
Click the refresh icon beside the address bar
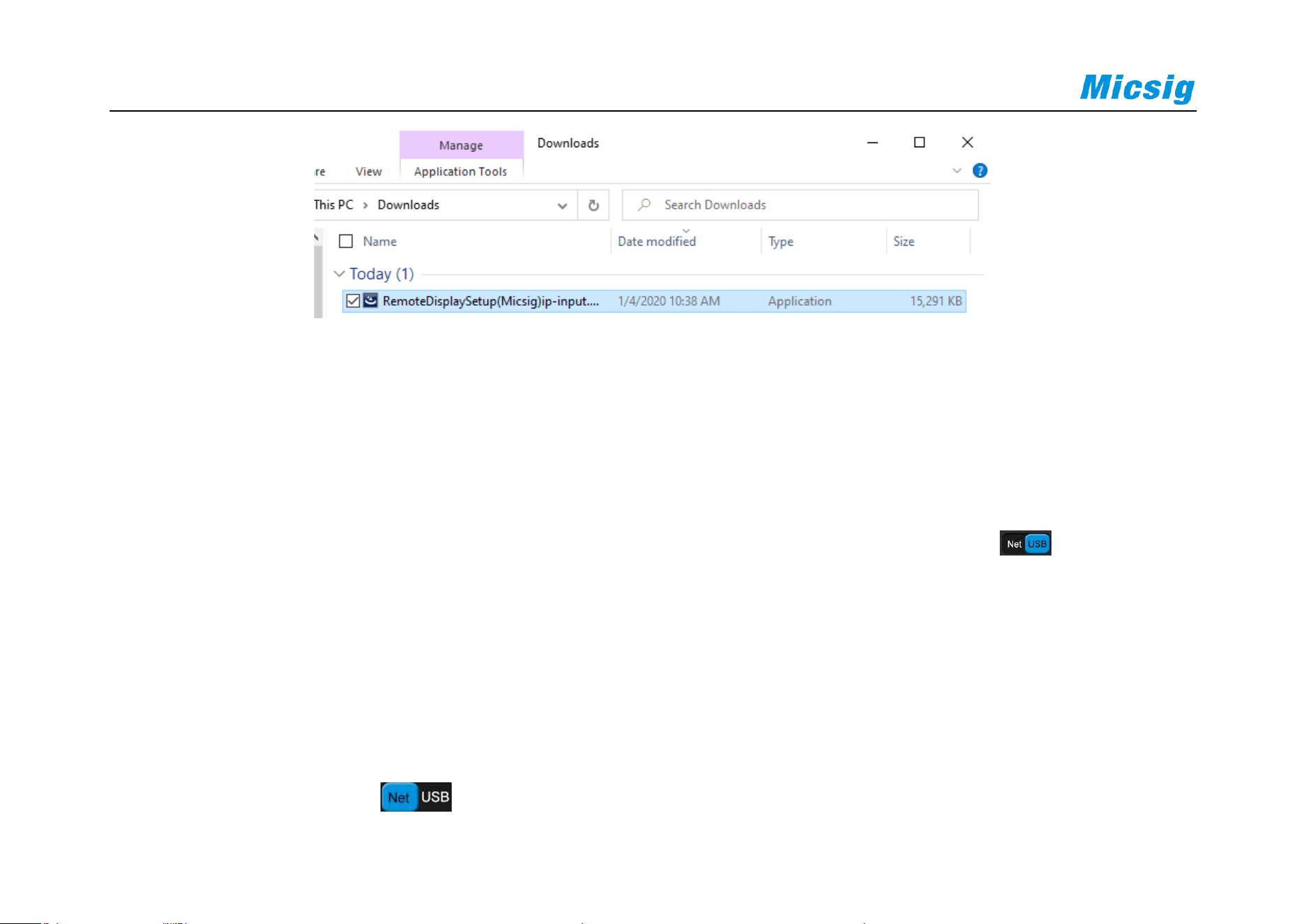point(593,205)
